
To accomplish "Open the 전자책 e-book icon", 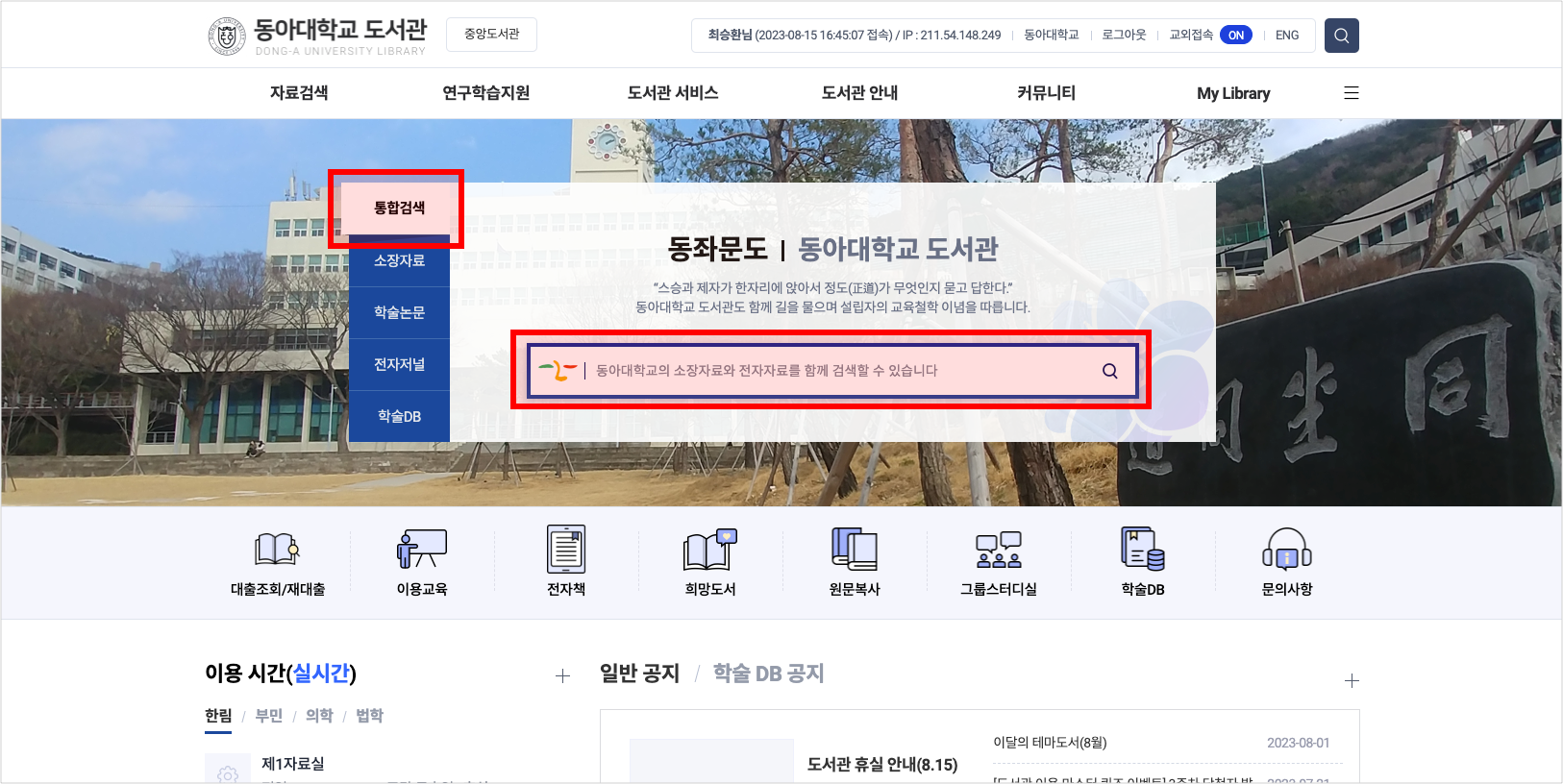I will 566,550.
